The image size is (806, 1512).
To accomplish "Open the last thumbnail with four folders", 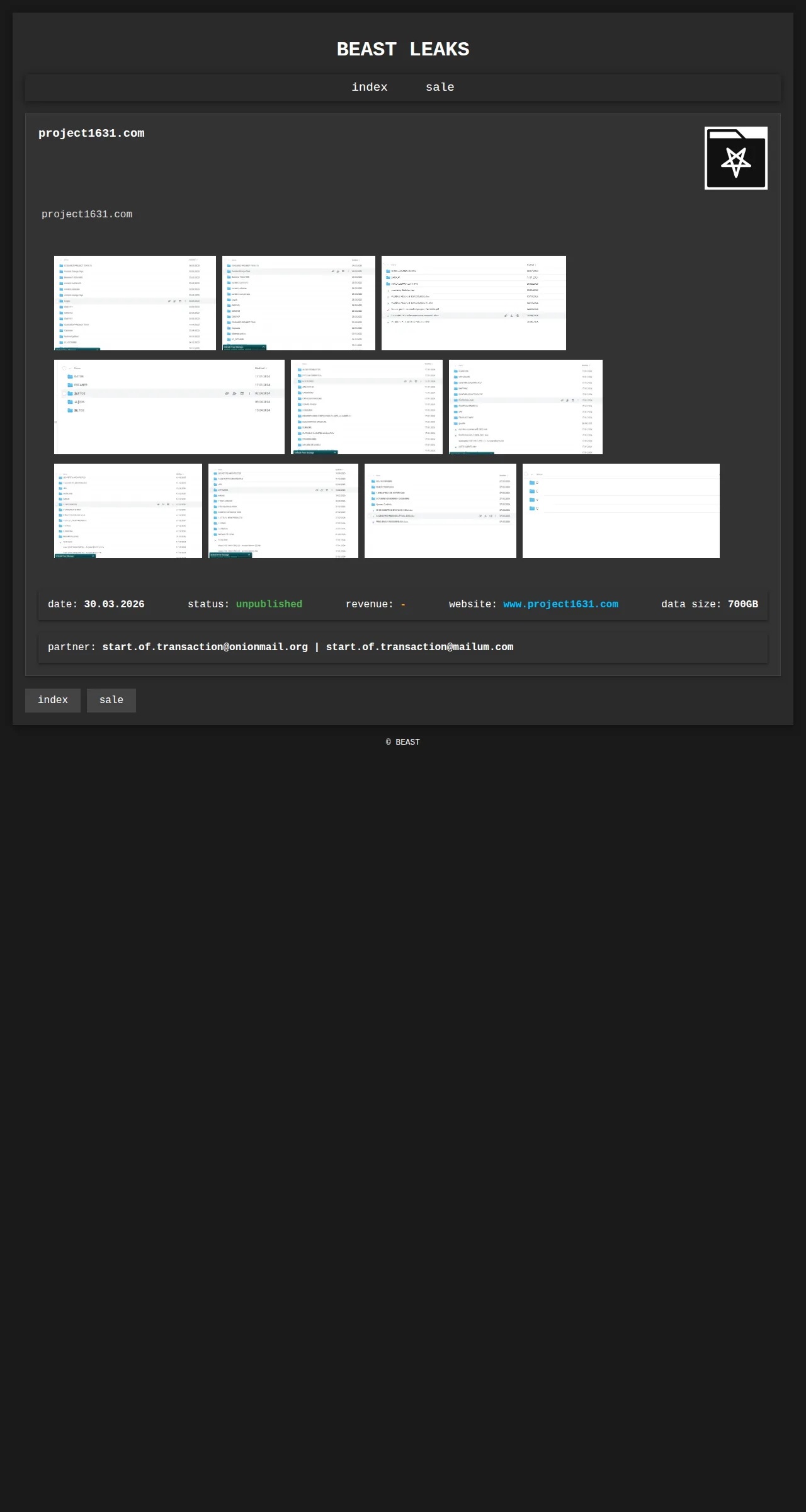I will click(621, 511).
